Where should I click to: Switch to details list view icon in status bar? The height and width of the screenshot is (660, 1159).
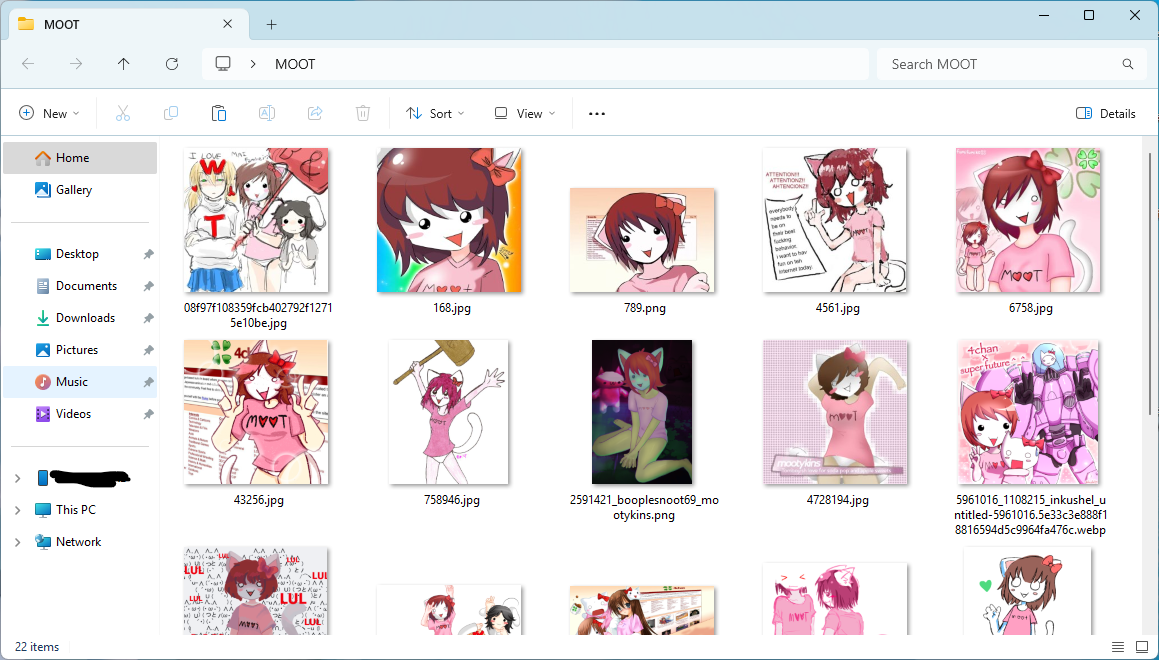pos(1118,647)
